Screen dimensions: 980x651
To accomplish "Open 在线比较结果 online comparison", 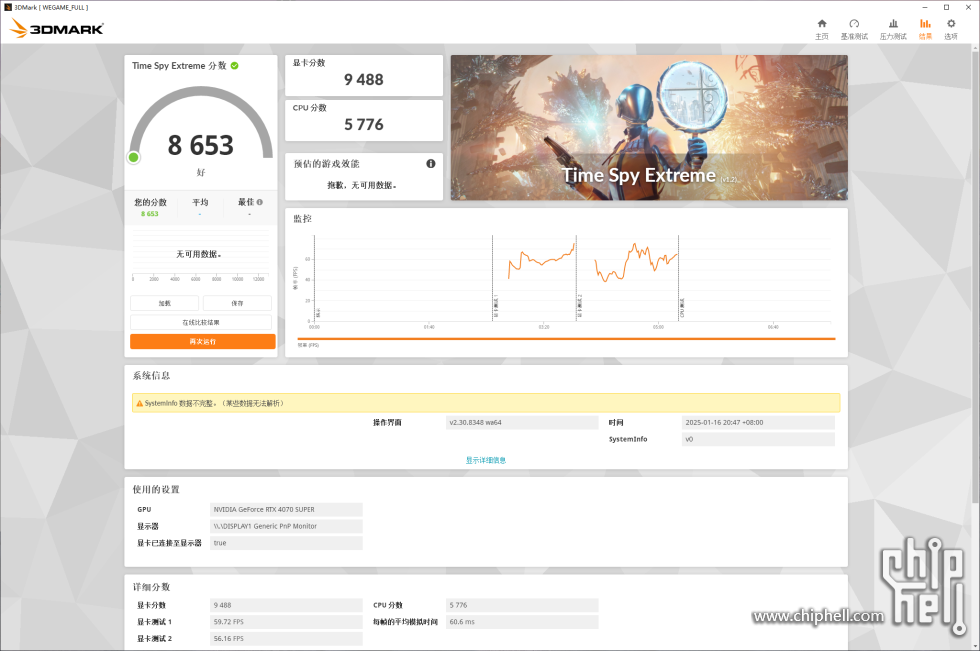I will pos(201,322).
